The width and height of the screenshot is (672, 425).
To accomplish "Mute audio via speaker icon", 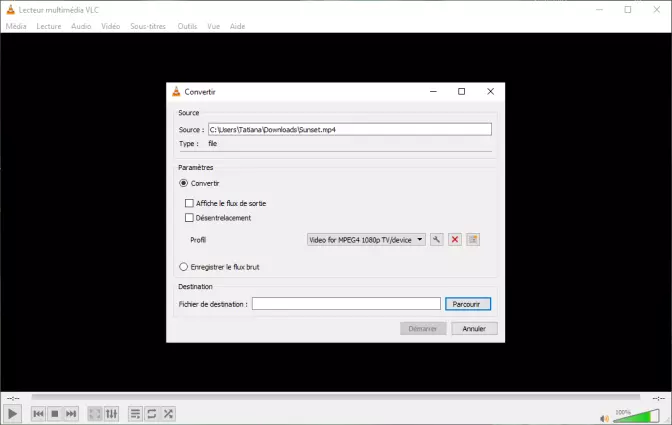I will 604,418.
